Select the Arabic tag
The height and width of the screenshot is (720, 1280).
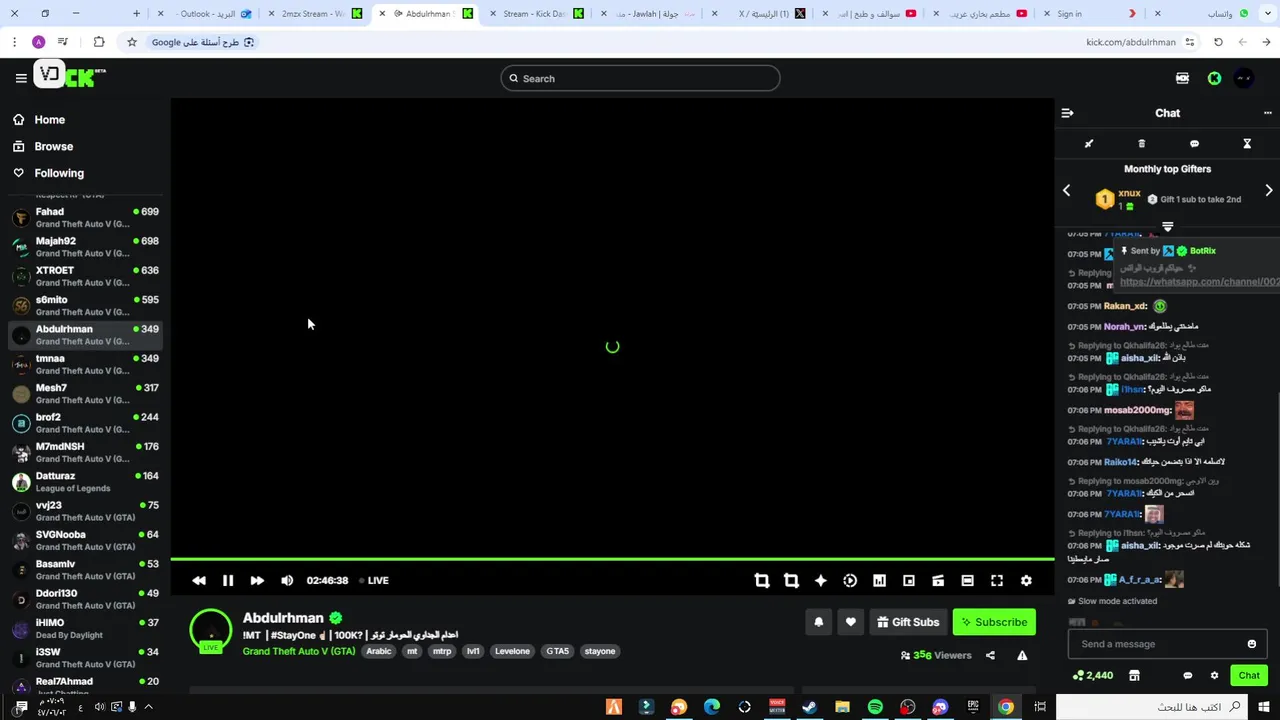379,651
